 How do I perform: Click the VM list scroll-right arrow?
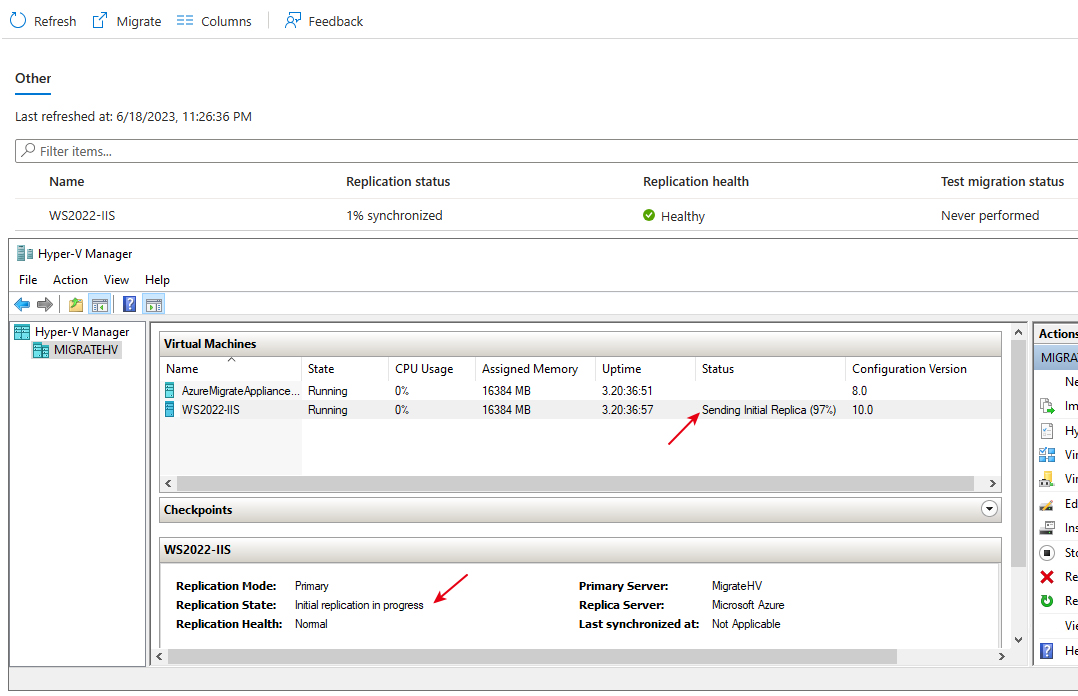(x=993, y=483)
